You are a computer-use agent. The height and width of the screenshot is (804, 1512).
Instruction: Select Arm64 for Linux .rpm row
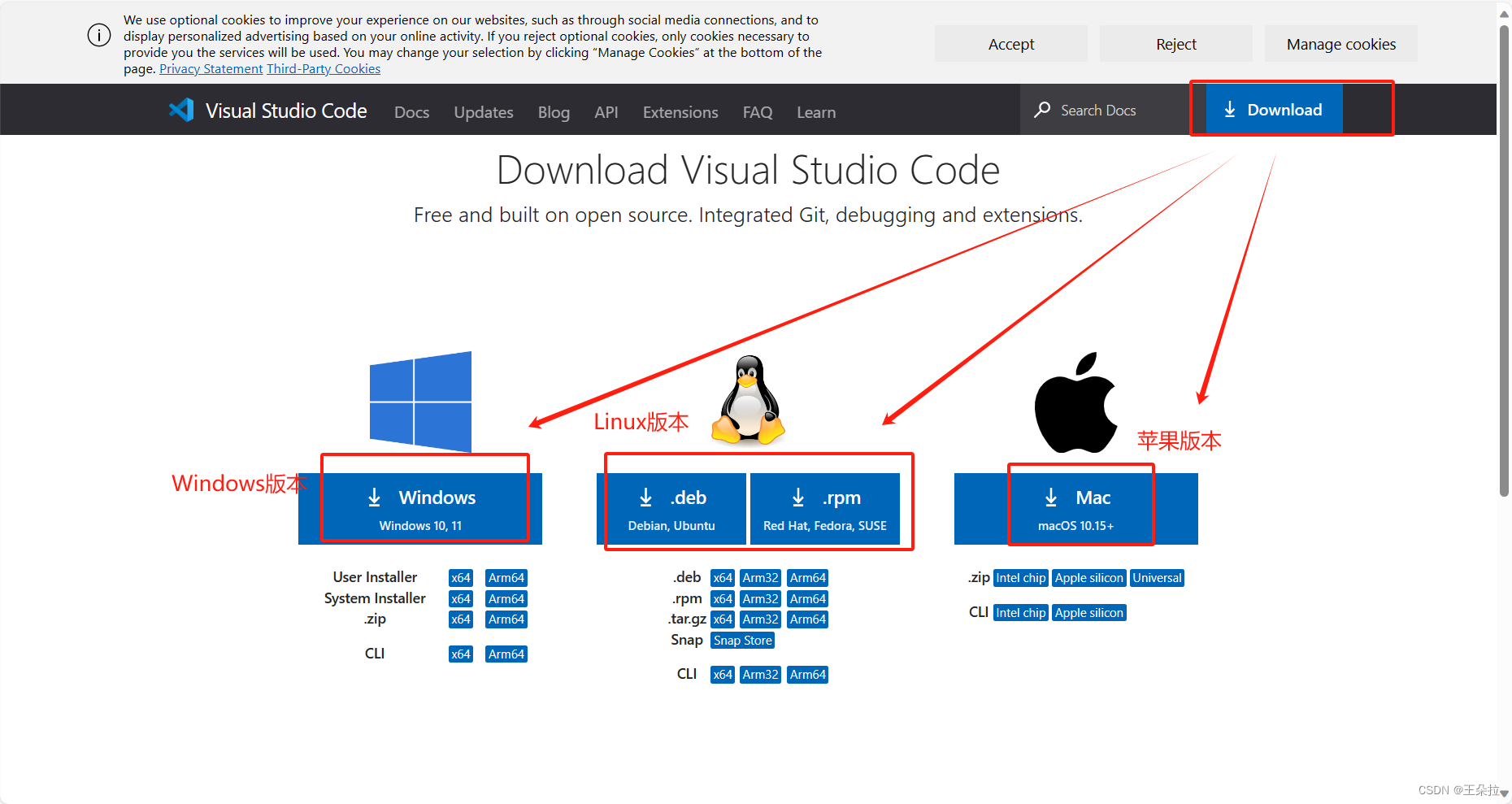pyautogui.click(x=808, y=599)
